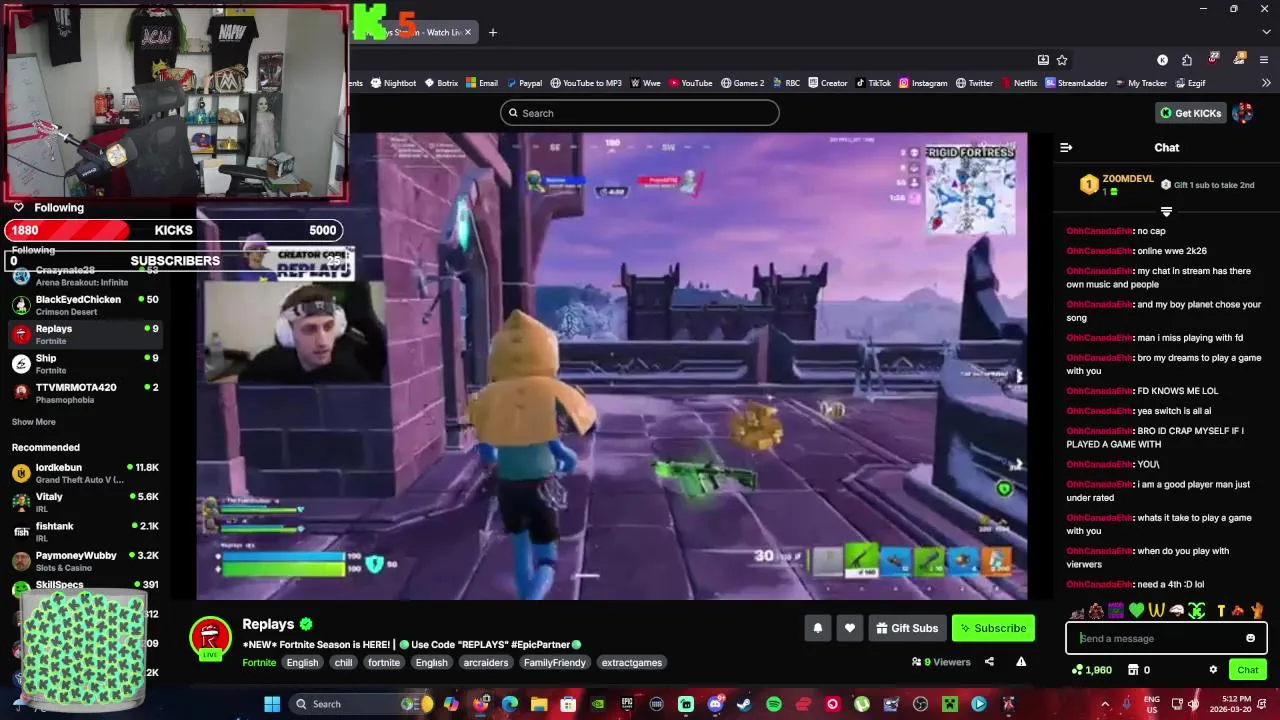Click the install app icon in address bar
The height and width of the screenshot is (720, 1280).
[1043, 60]
